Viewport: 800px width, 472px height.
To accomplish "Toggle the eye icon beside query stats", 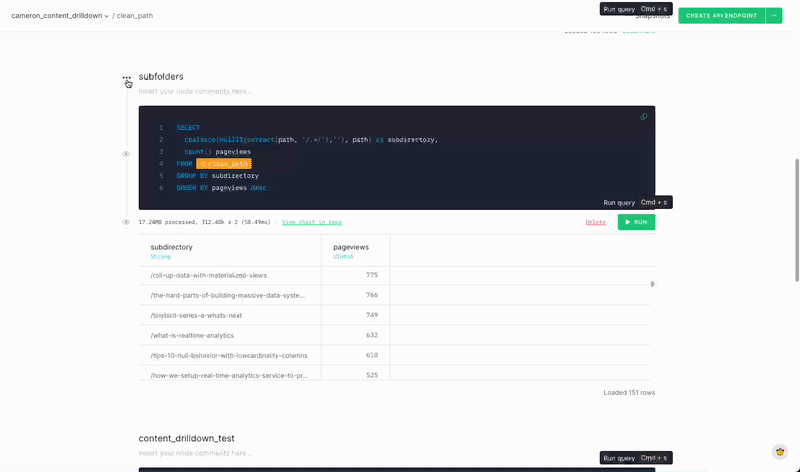I will tap(126, 222).
